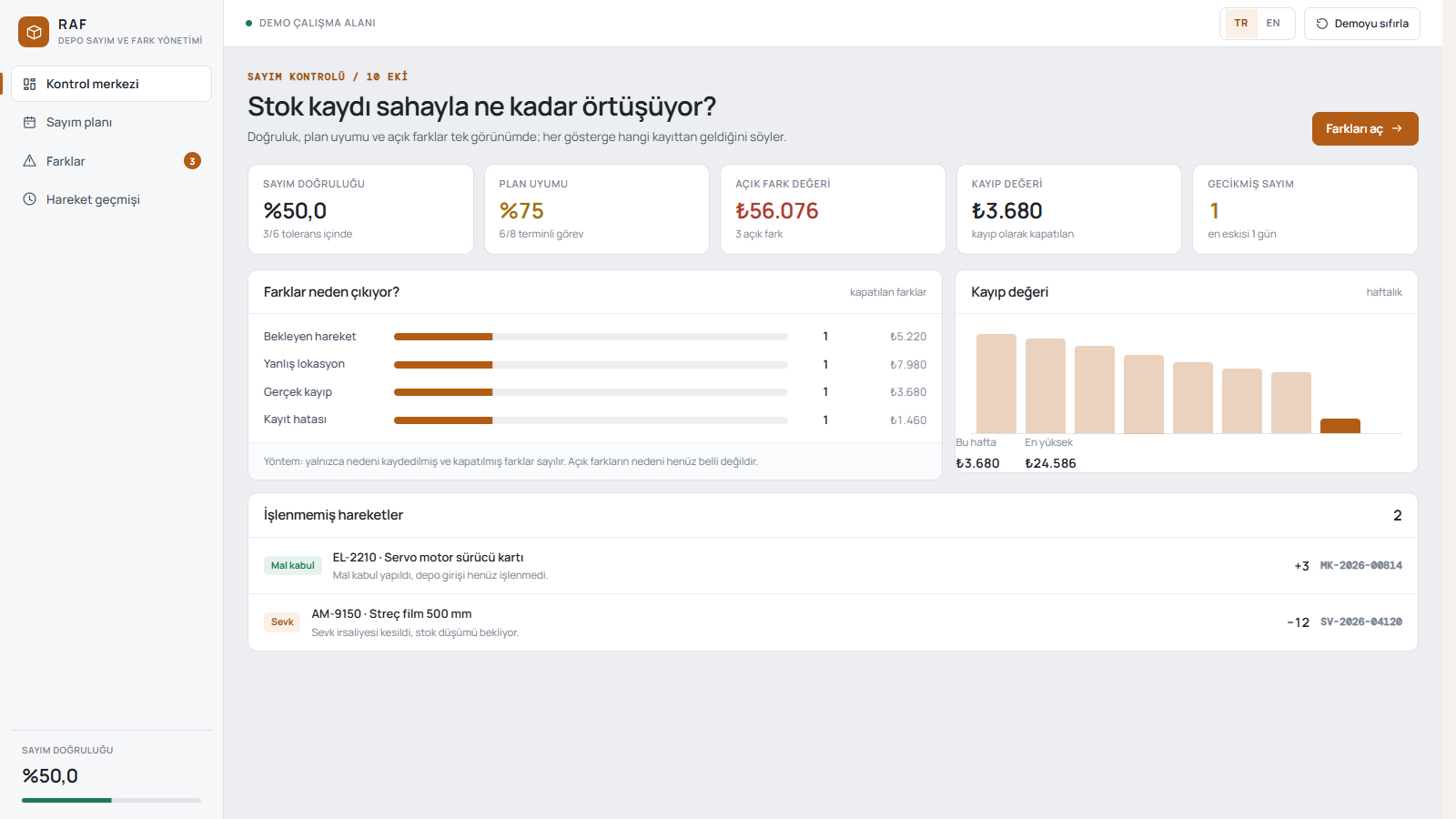Click the DEMO ÇALIŞMA ALANI label
Viewport: 1456px width, 819px height.
click(318, 24)
